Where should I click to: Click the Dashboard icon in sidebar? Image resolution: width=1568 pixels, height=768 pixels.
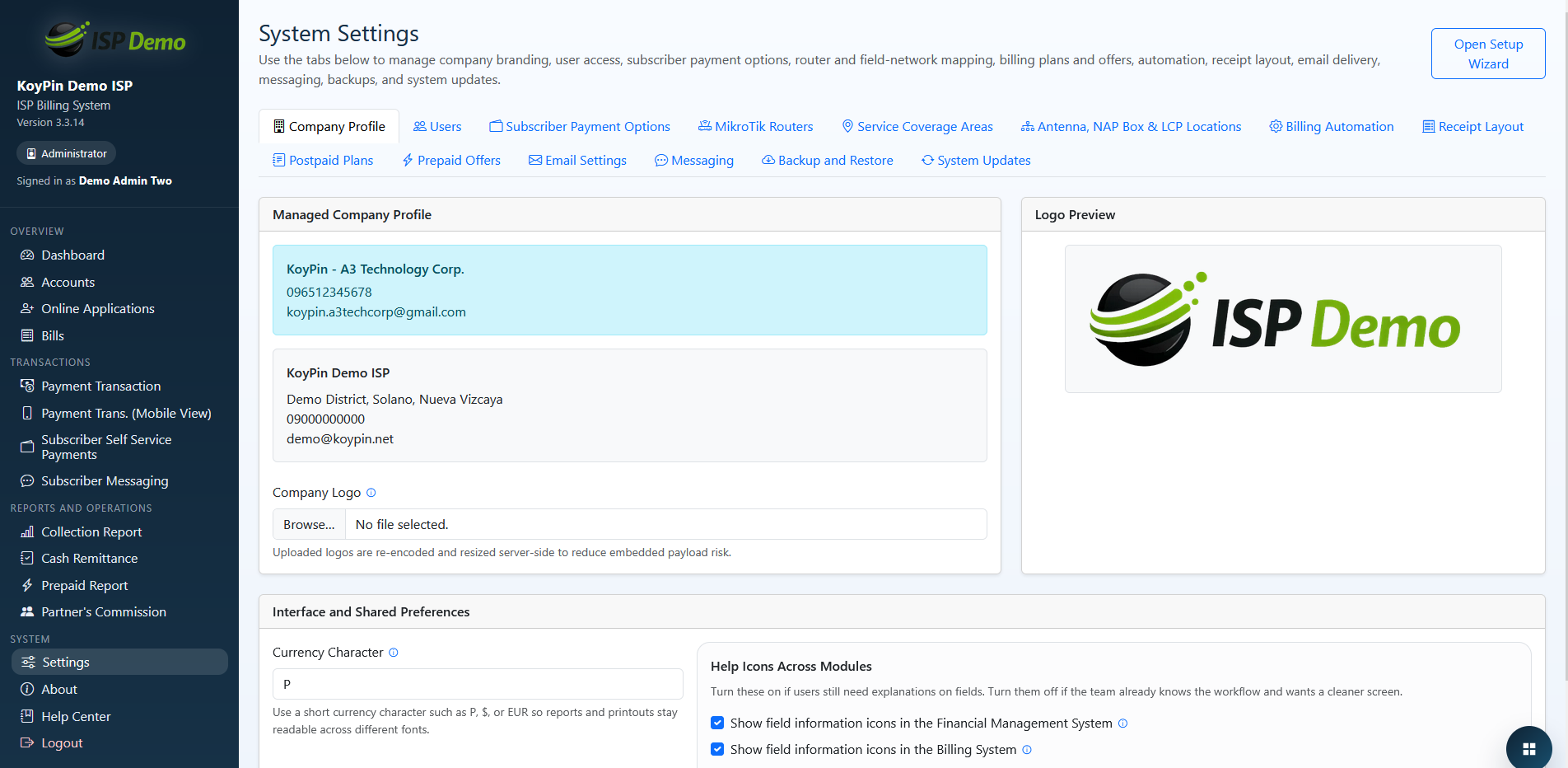[x=27, y=255]
